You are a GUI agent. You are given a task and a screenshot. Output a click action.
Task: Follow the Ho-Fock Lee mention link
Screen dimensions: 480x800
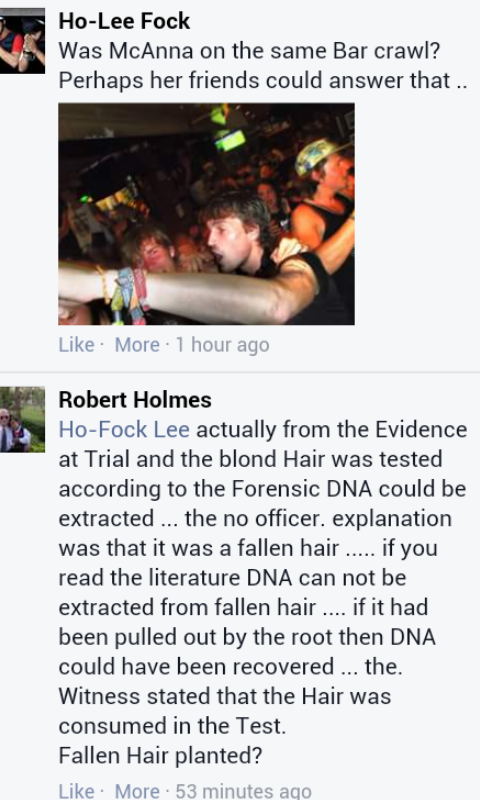coord(124,430)
